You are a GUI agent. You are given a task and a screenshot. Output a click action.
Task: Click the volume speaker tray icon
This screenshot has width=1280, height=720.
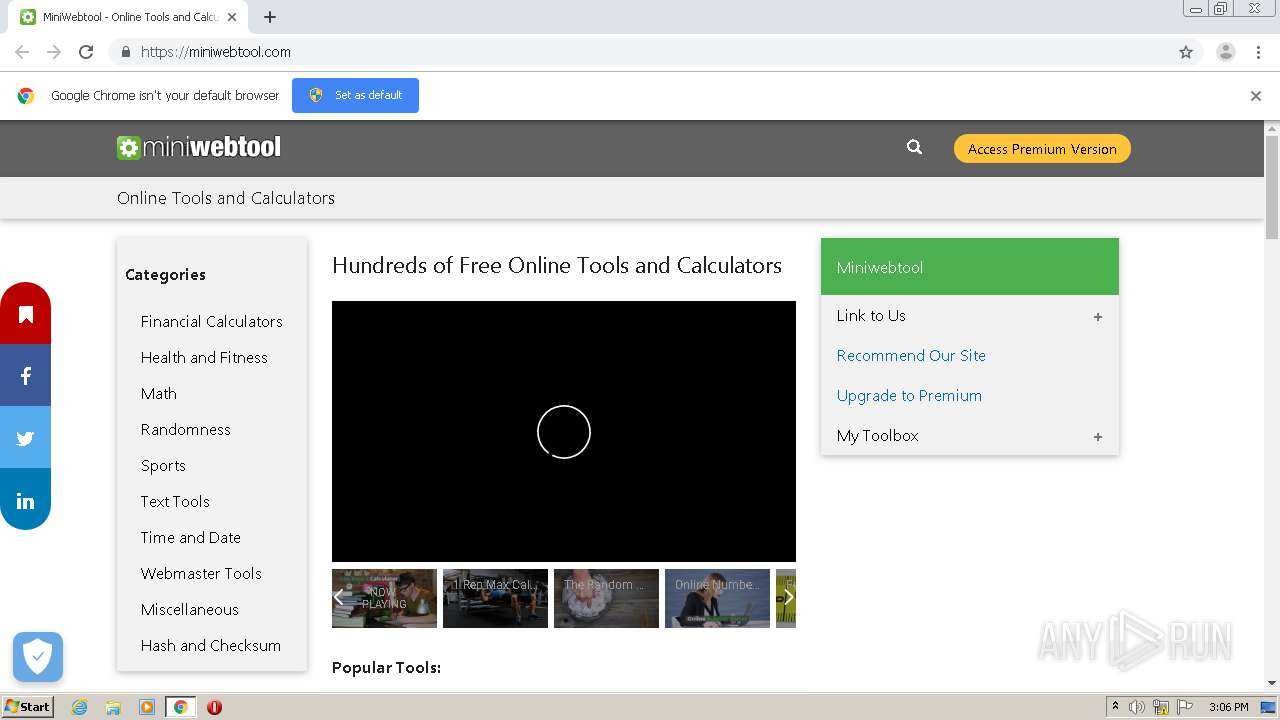[x=1137, y=707]
